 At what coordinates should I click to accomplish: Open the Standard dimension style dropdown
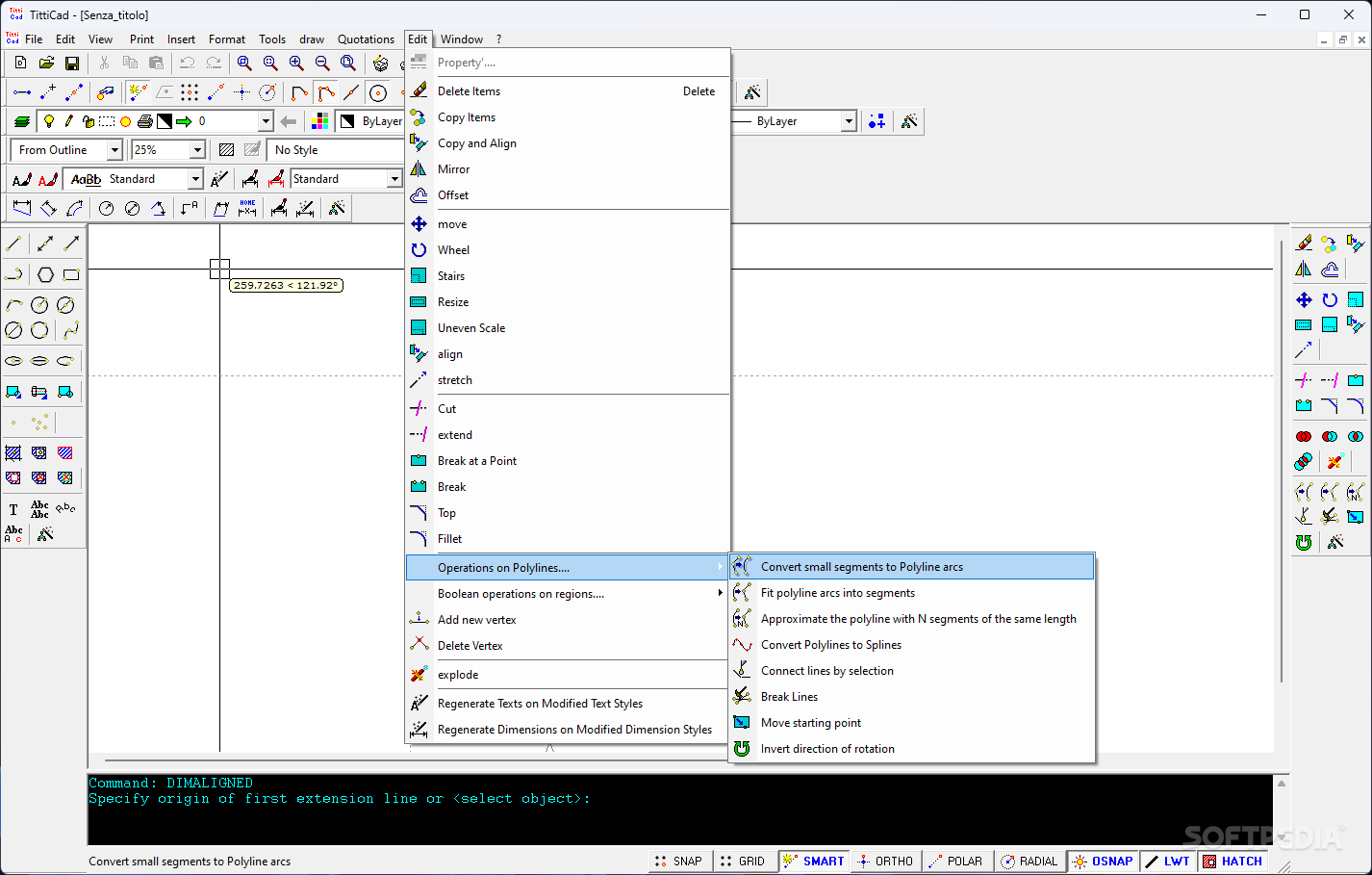click(x=394, y=179)
